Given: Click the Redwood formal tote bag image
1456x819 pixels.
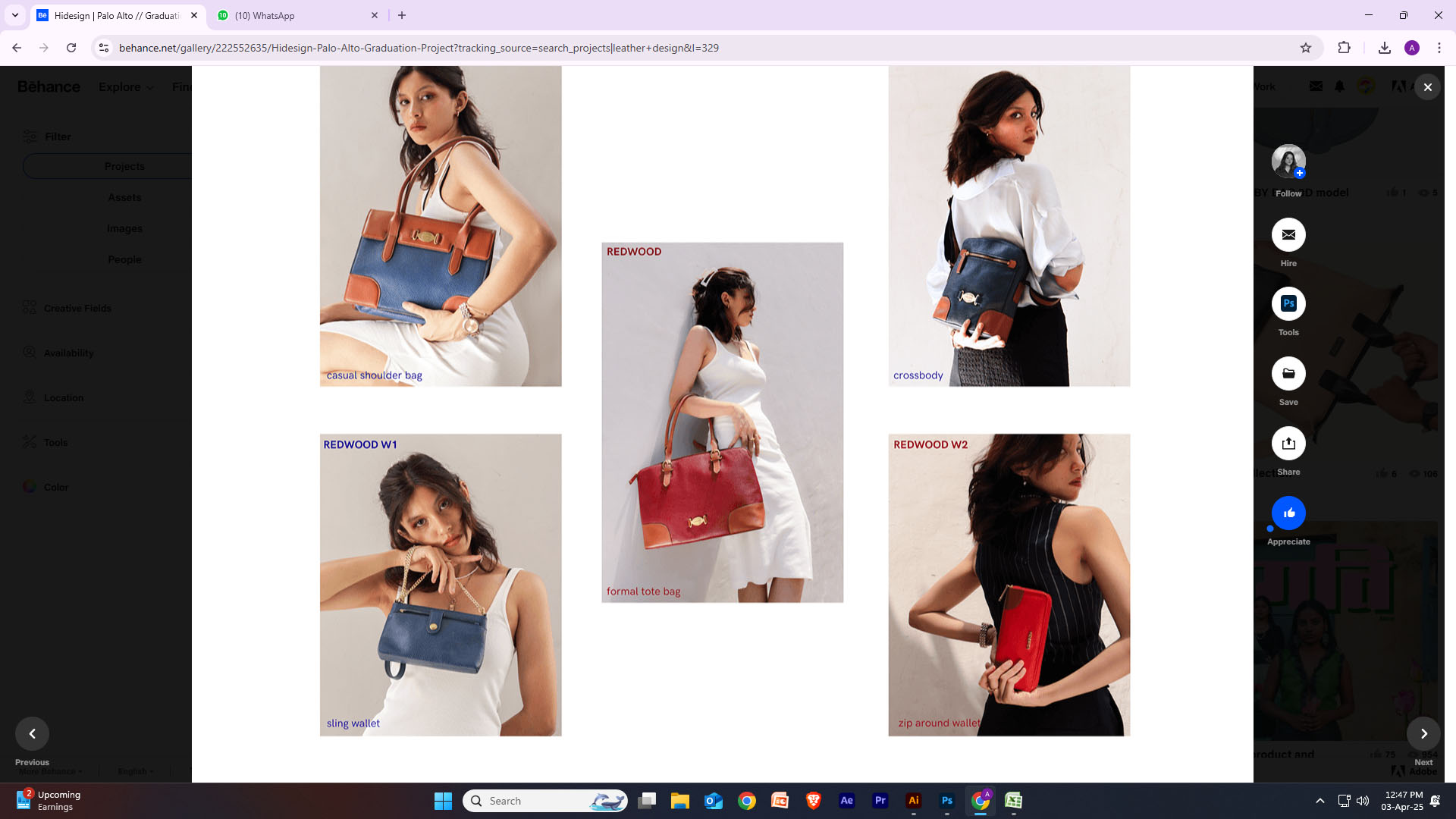Looking at the screenshot, I should click(722, 422).
